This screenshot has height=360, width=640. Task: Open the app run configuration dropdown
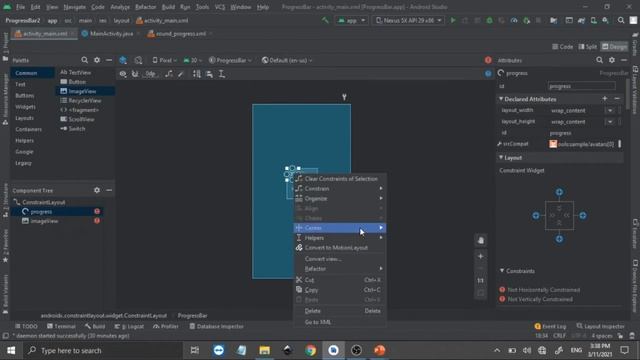pyautogui.click(x=352, y=20)
